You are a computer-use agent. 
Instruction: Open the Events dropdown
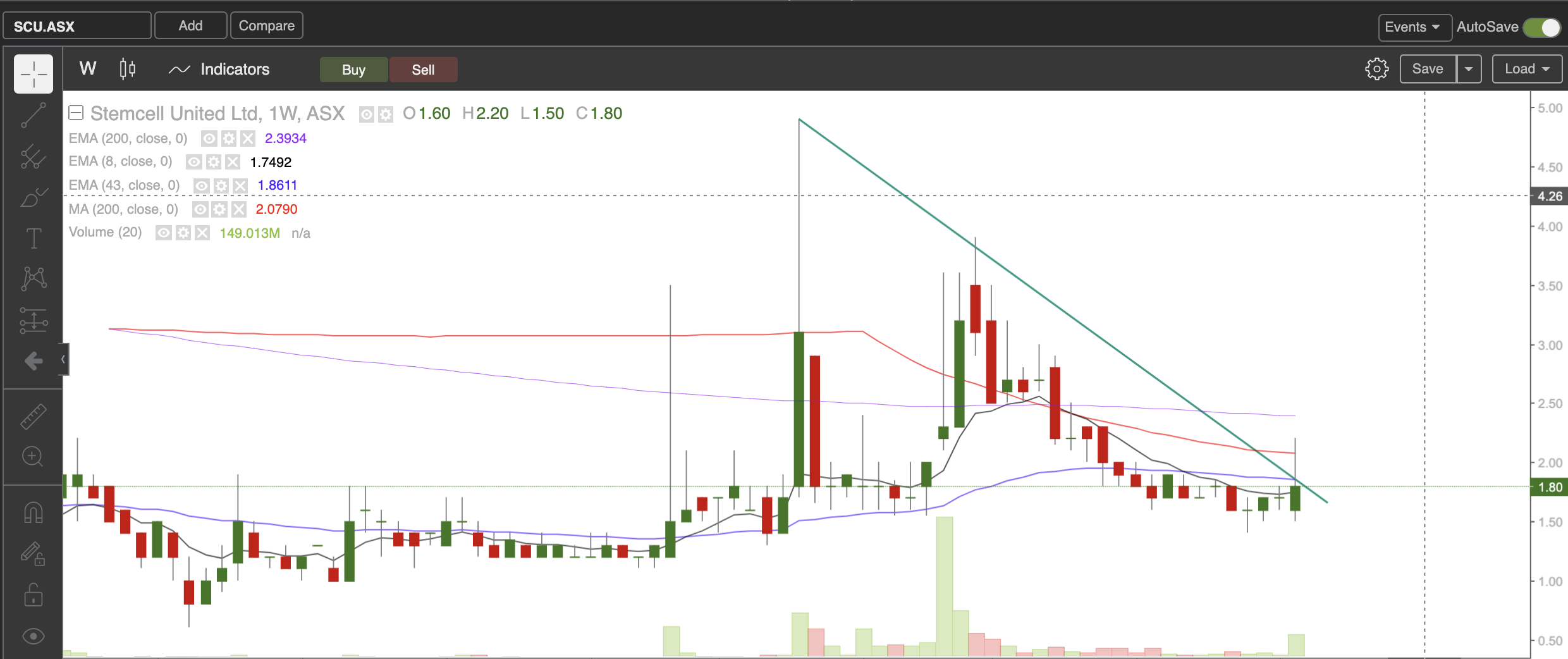(x=1414, y=27)
